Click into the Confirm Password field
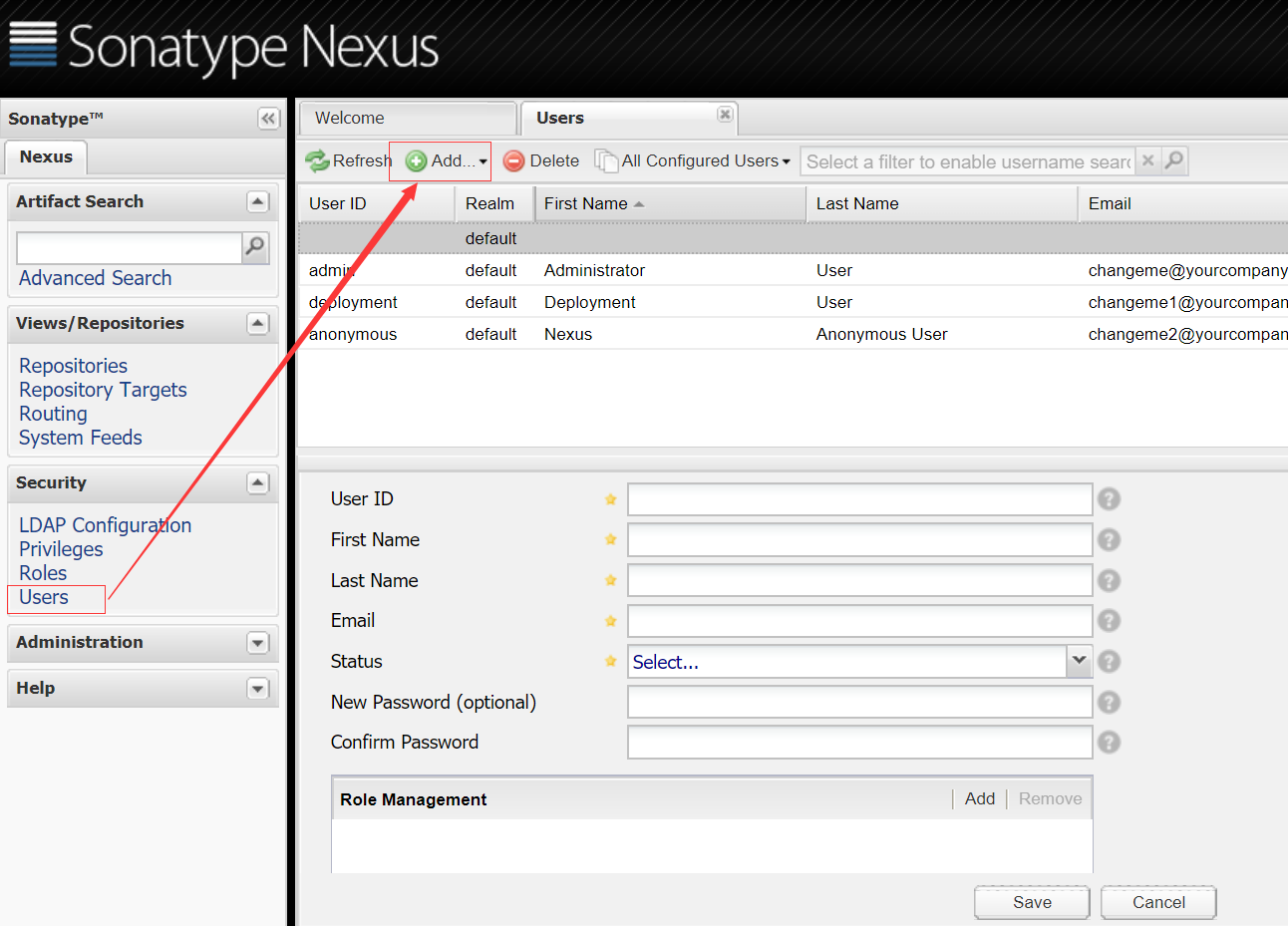The width and height of the screenshot is (1288, 926). (x=859, y=743)
